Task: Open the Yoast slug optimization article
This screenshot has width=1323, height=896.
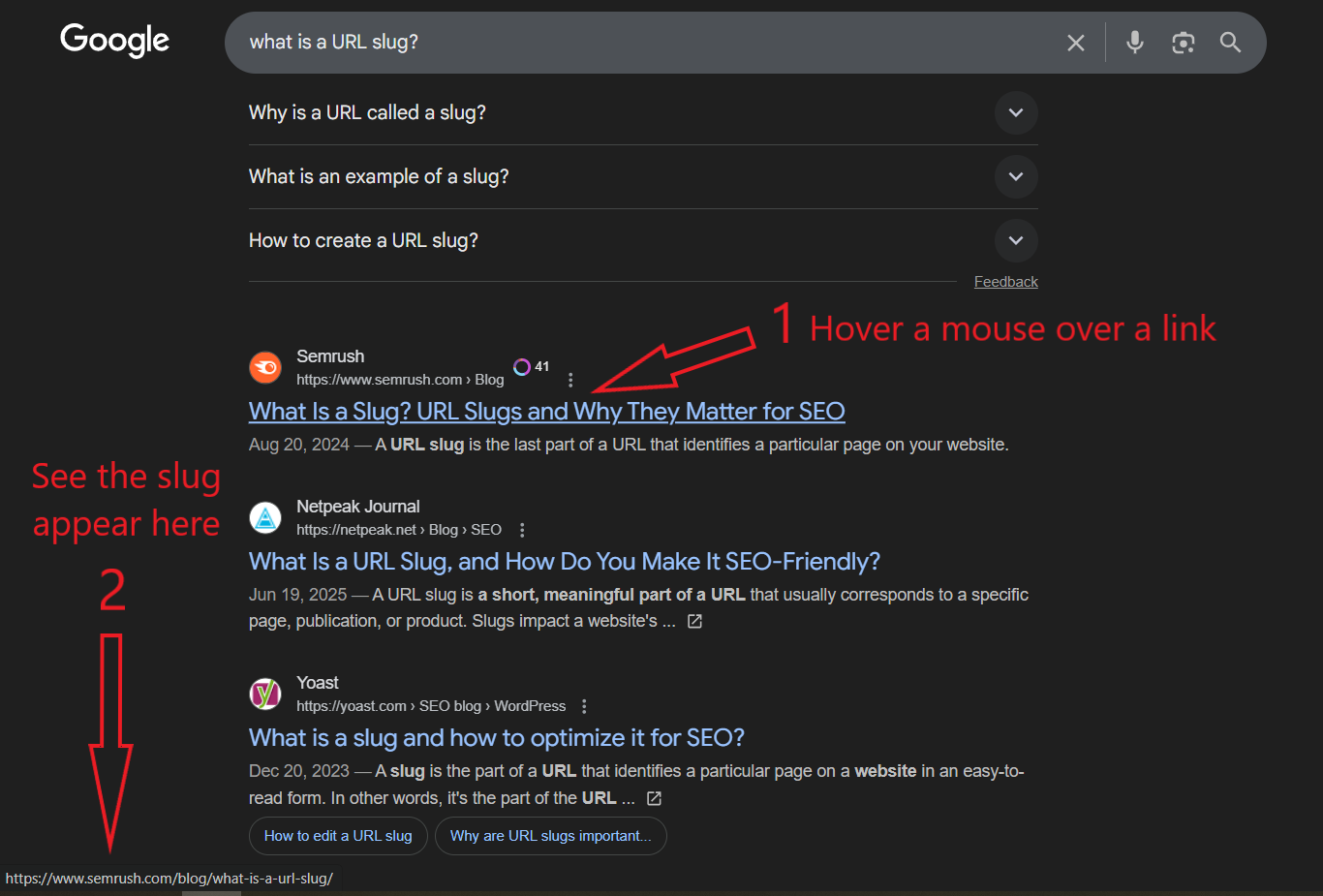Action: 496,737
